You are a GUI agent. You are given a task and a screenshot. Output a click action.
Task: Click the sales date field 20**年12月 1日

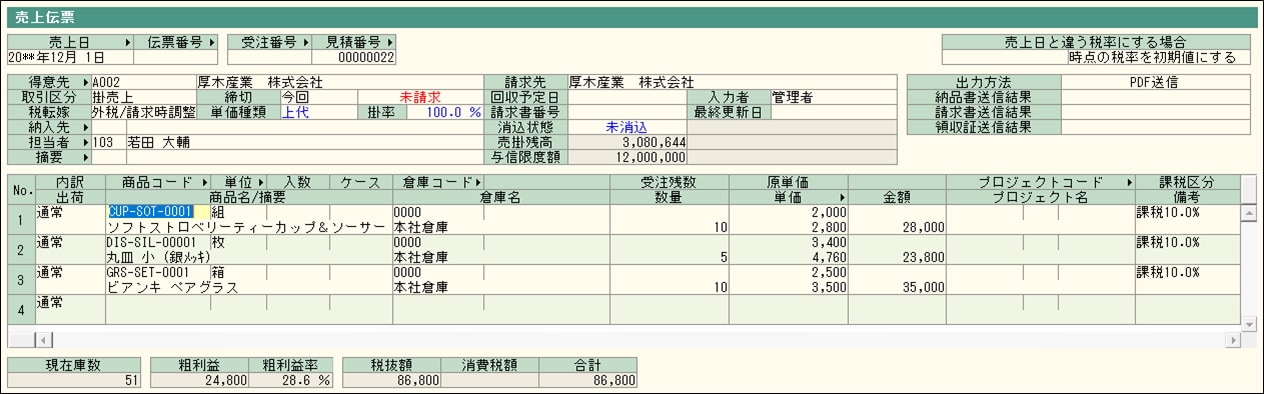(x=70, y=58)
